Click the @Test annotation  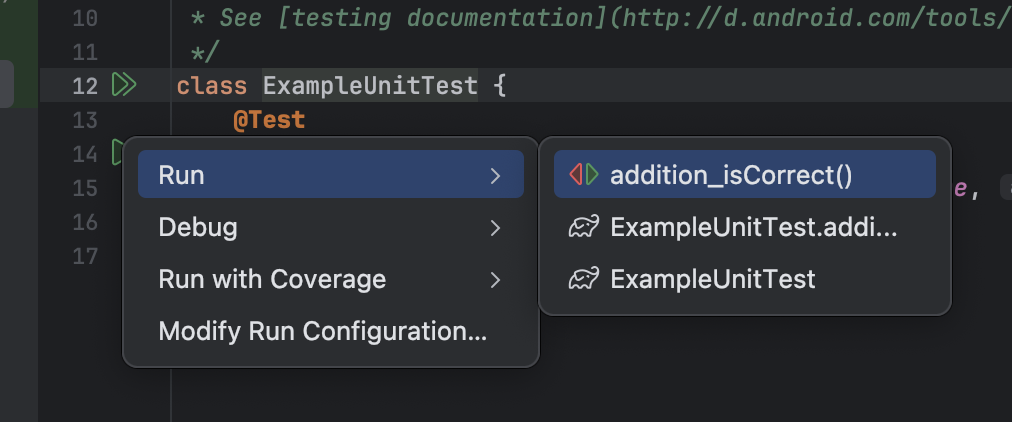[x=269, y=121]
